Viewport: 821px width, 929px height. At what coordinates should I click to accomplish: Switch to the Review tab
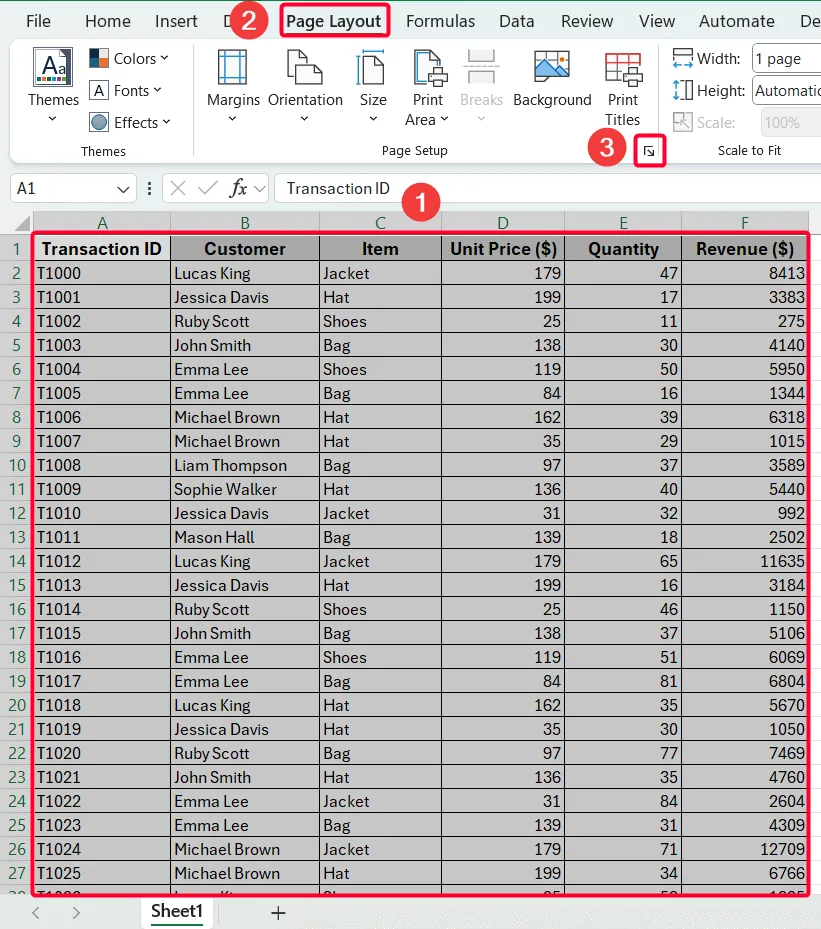pyautogui.click(x=587, y=21)
